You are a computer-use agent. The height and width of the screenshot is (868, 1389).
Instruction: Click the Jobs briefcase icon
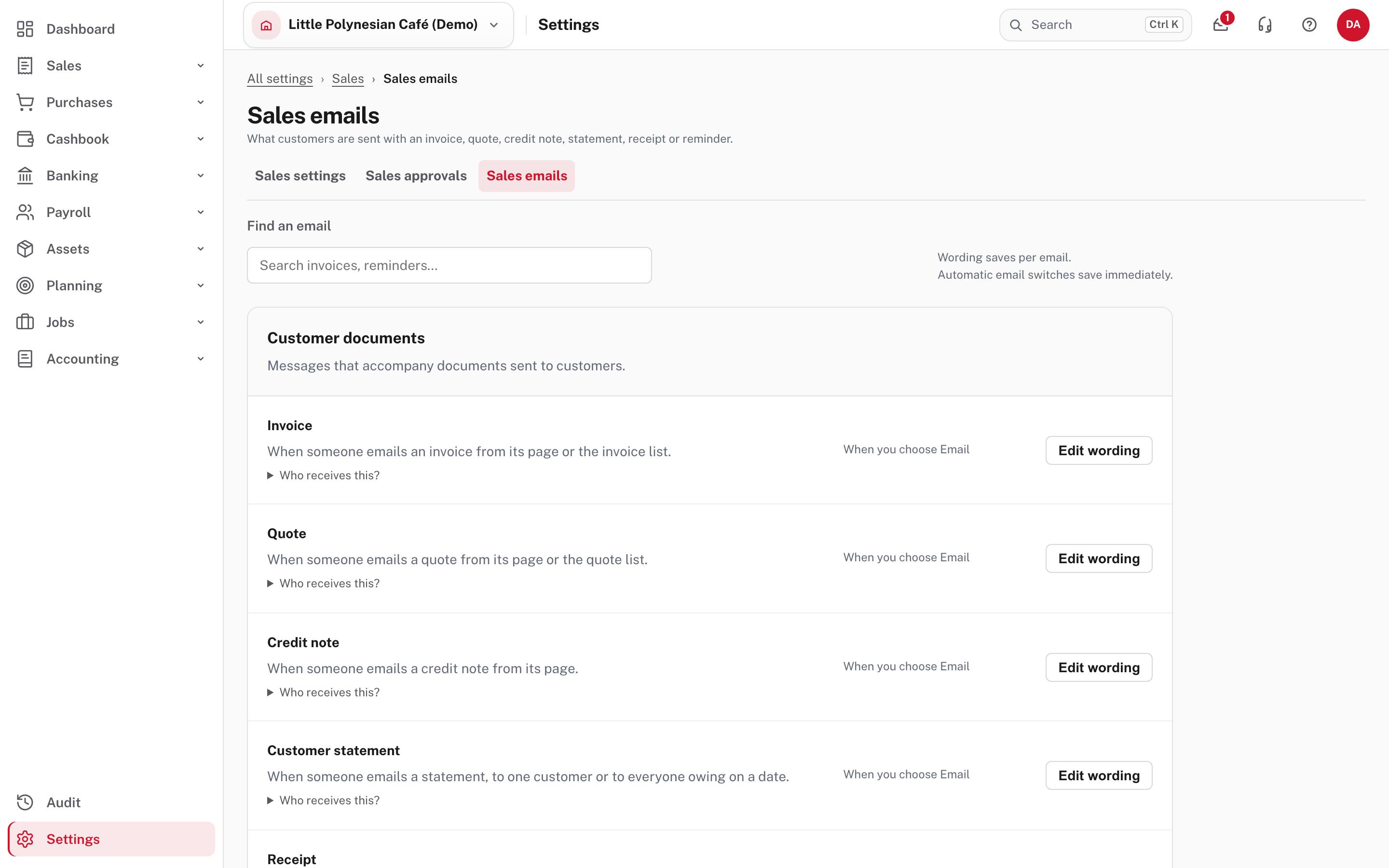point(25,322)
